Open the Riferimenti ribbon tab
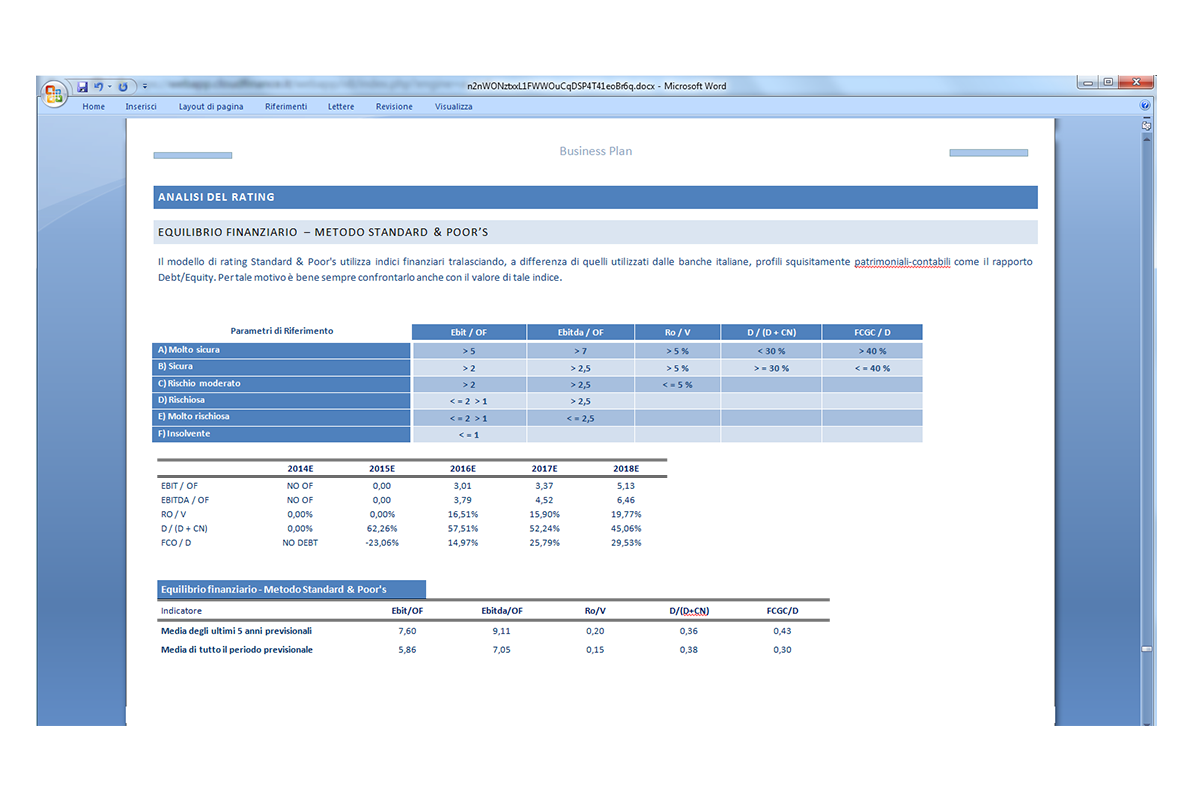1193x800 pixels. point(286,107)
